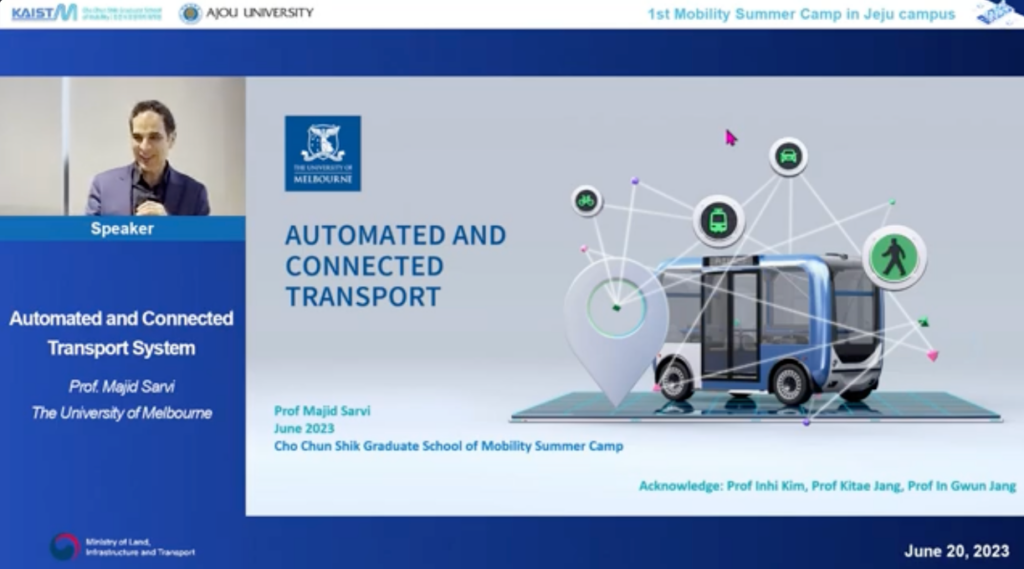
Task: Click the Ajou University logo
Action: point(246,13)
